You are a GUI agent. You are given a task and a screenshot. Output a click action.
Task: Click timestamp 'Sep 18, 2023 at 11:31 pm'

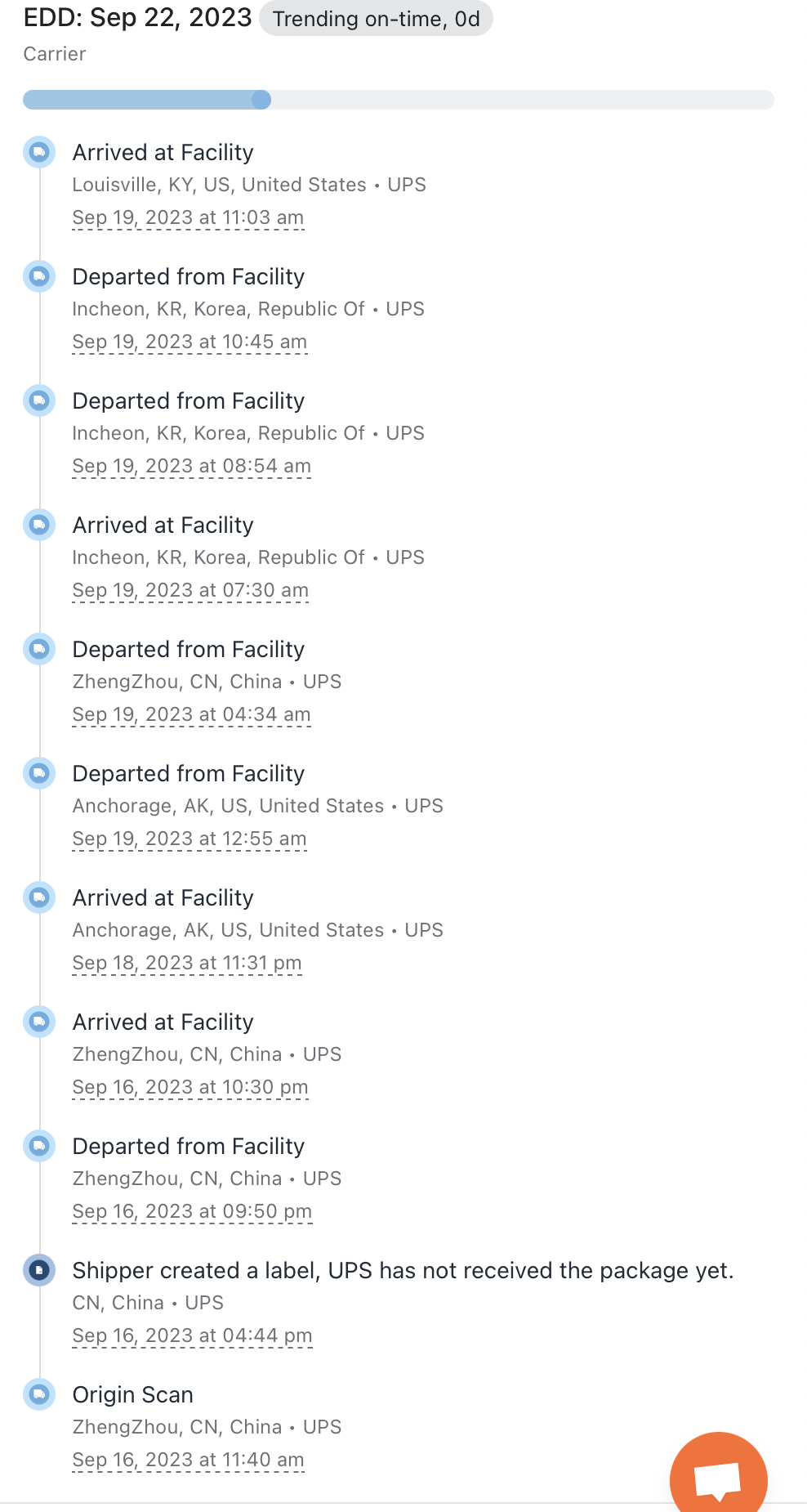187,963
